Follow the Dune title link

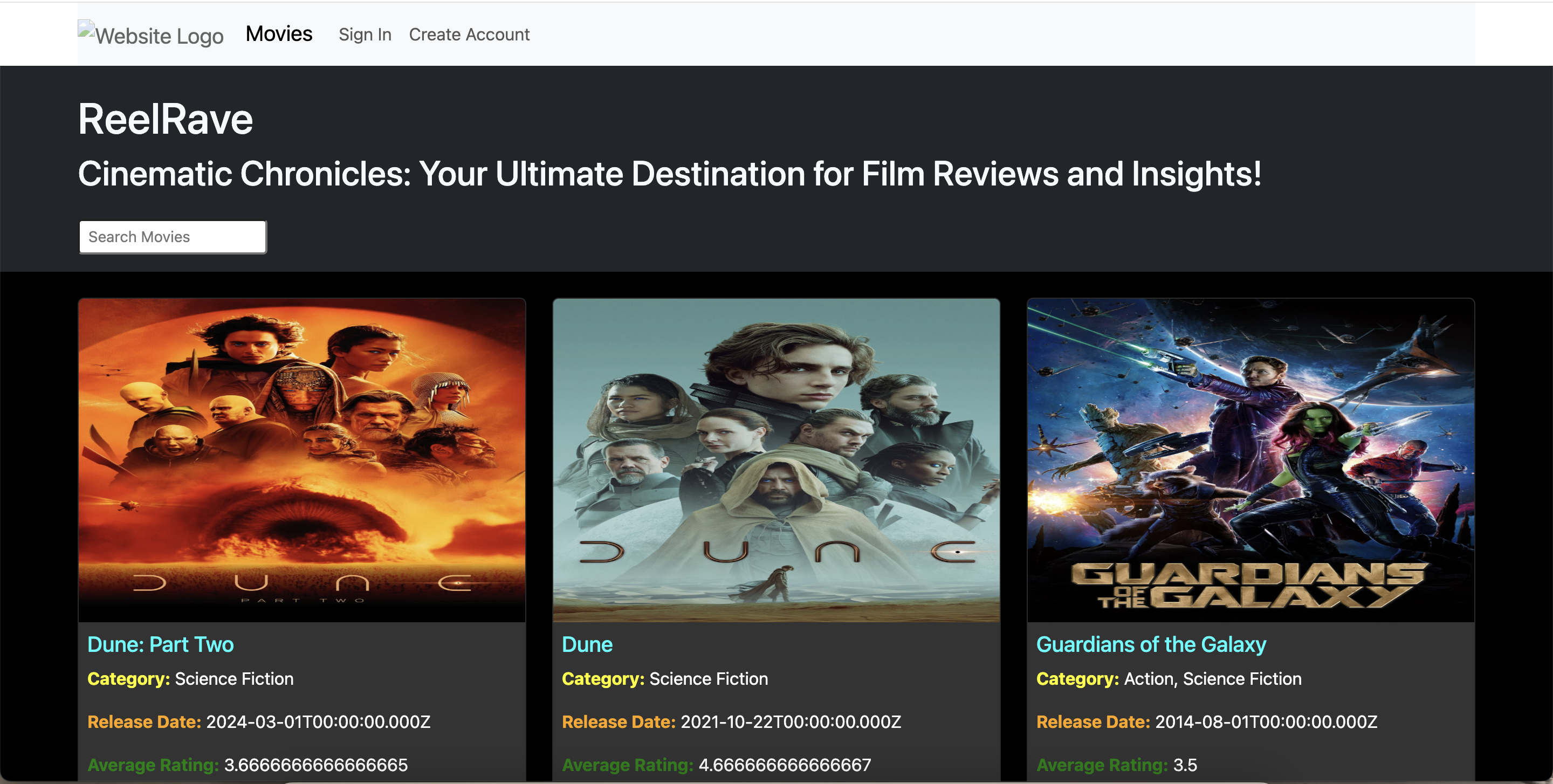pos(587,644)
